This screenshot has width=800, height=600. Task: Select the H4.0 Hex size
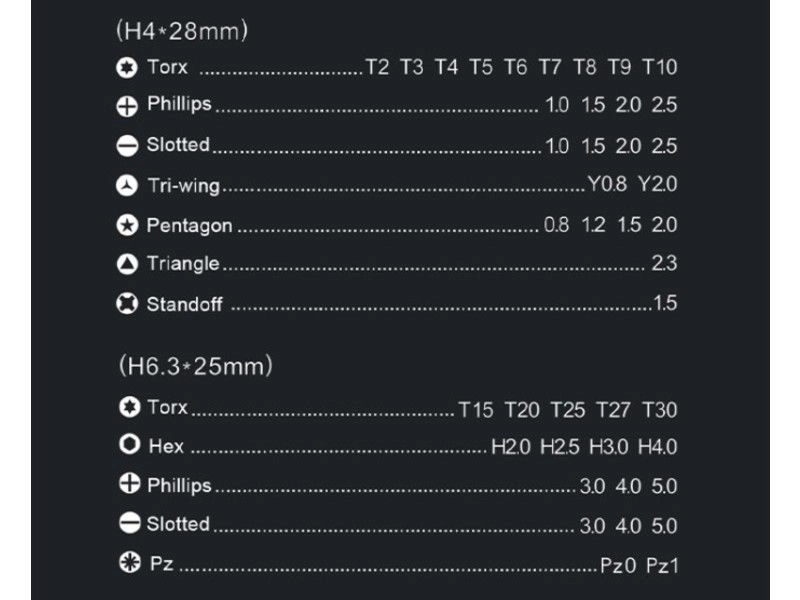[x=658, y=447]
